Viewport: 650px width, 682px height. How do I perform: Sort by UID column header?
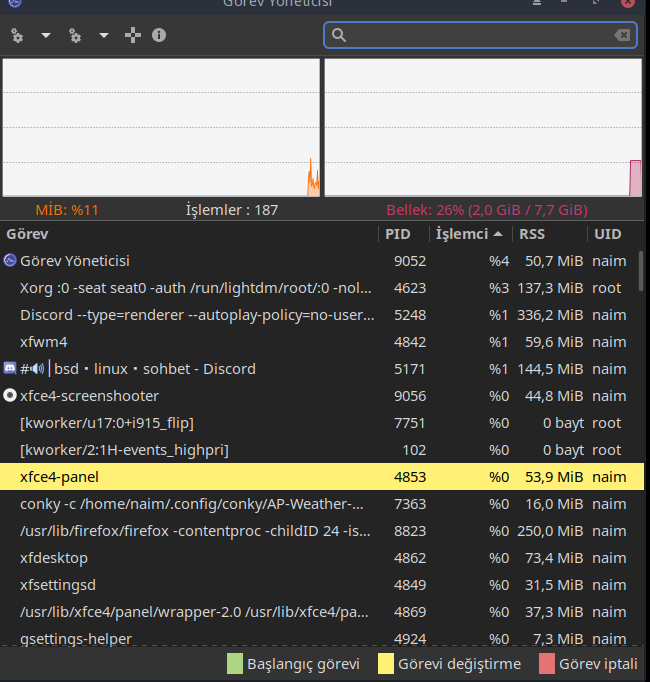(607, 234)
